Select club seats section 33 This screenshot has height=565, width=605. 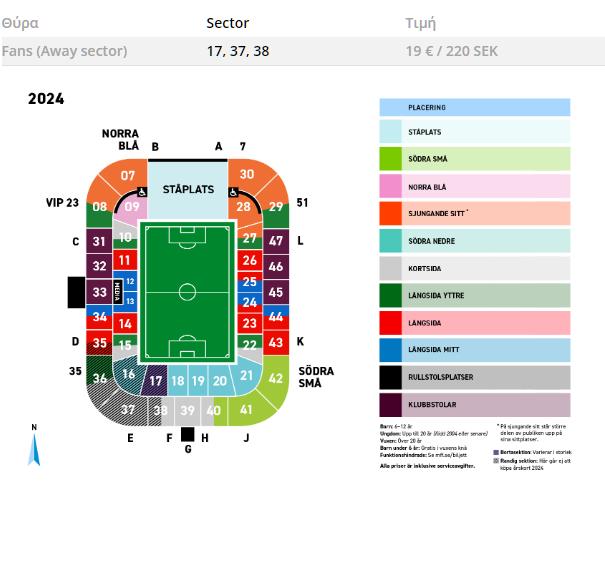tap(99, 292)
